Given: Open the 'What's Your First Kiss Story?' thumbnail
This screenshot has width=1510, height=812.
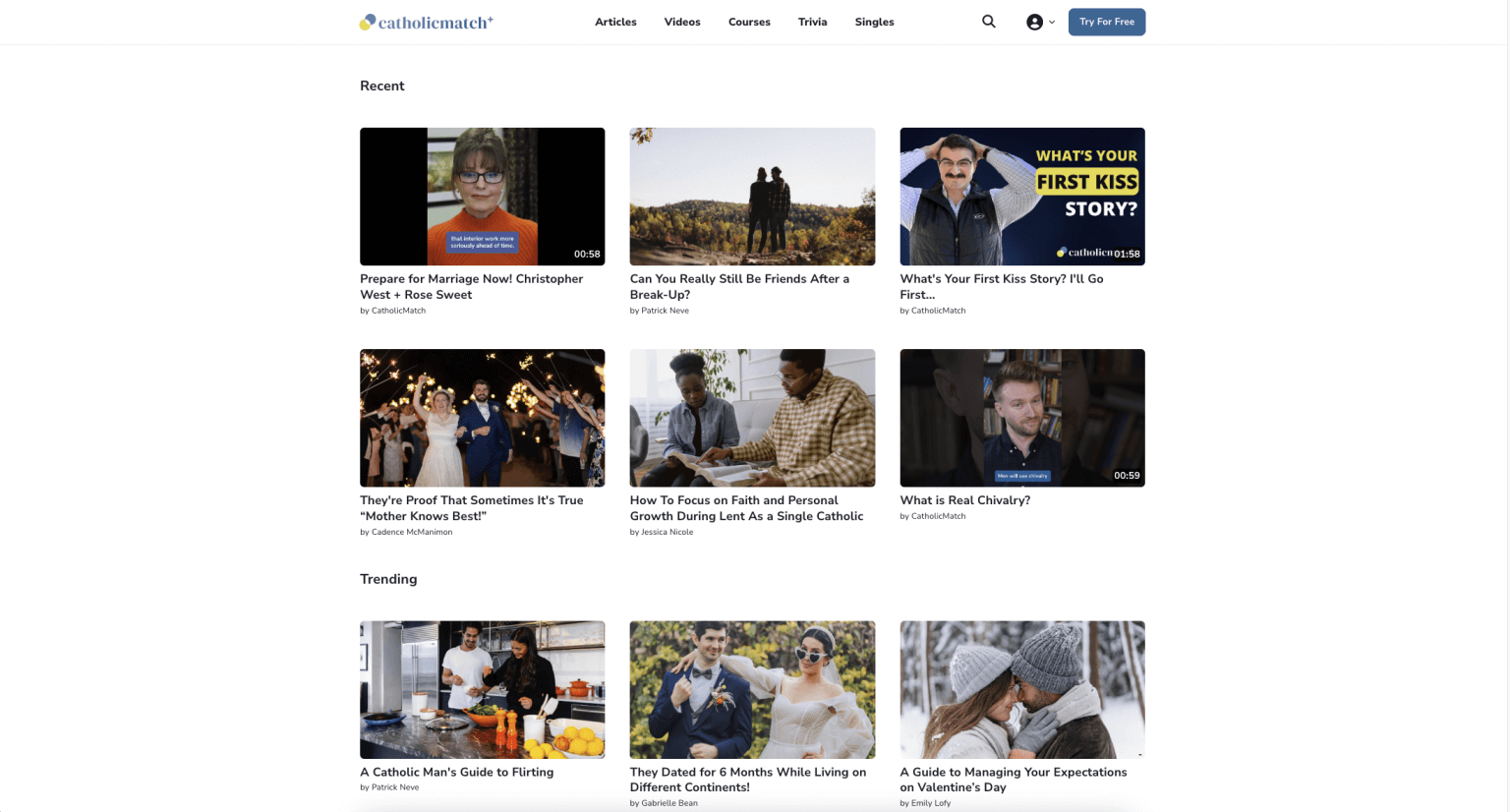Looking at the screenshot, I should (x=1021, y=196).
